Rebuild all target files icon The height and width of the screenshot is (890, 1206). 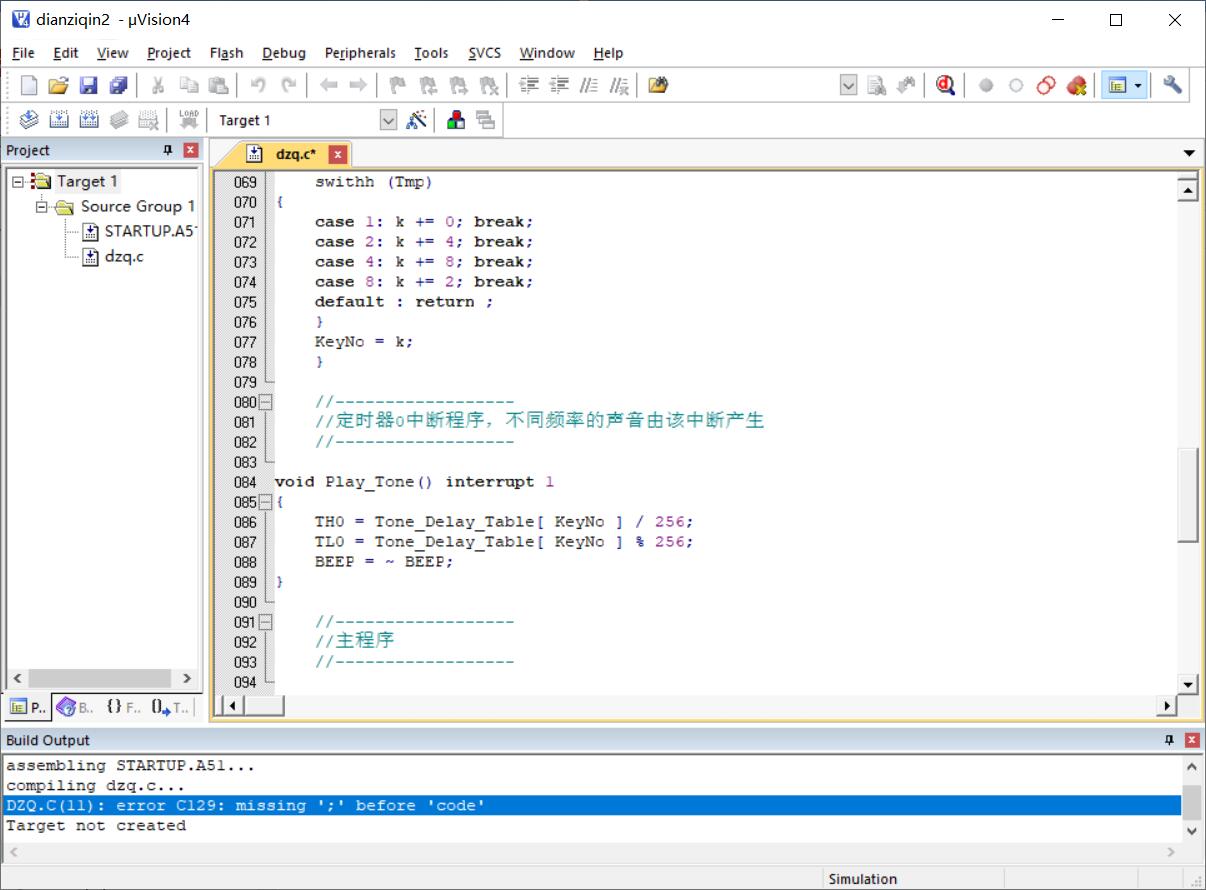[89, 120]
